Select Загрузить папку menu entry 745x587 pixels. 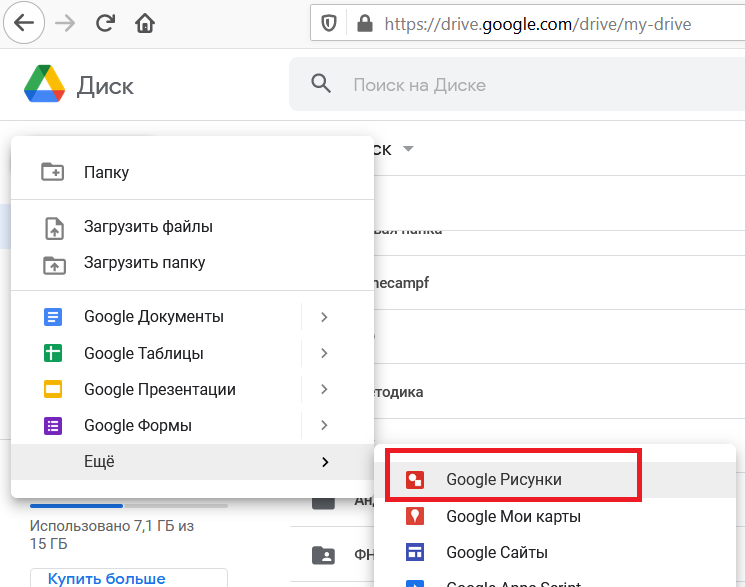(x=192, y=263)
